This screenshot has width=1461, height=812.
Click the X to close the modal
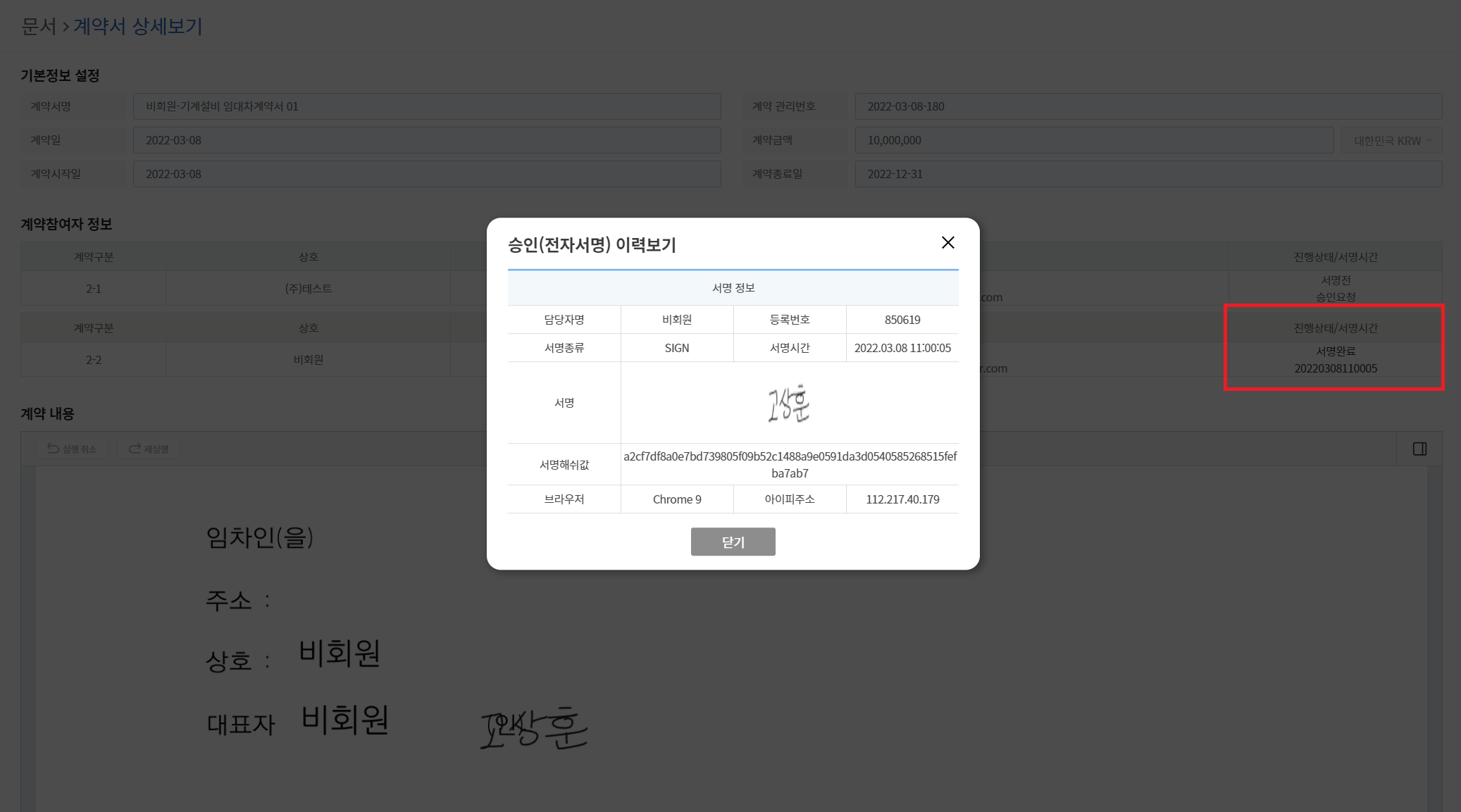click(948, 243)
